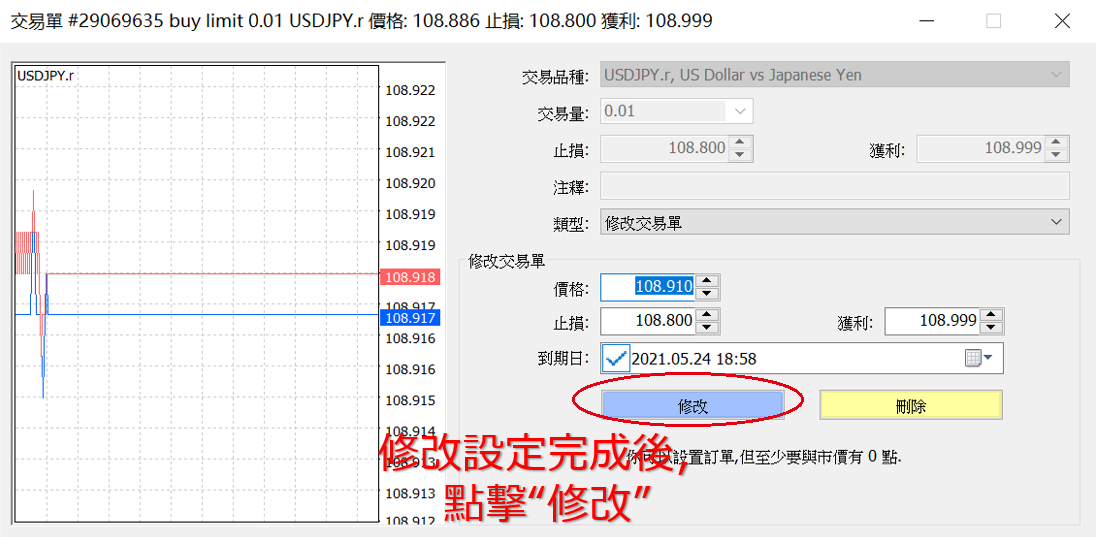Click the red ask price label 108.918

[410, 278]
